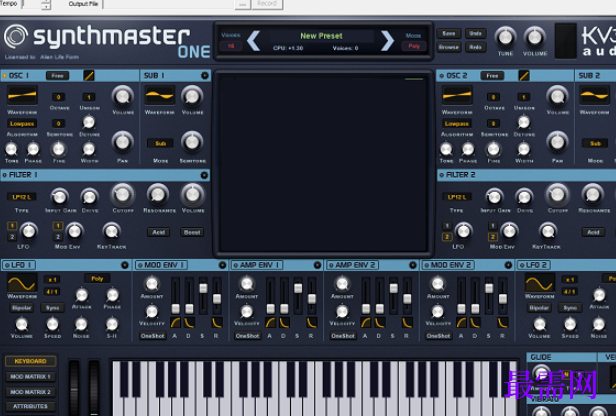The height and width of the screenshot is (416, 616).
Task: Click the Browse presets button
Action: [449, 47]
